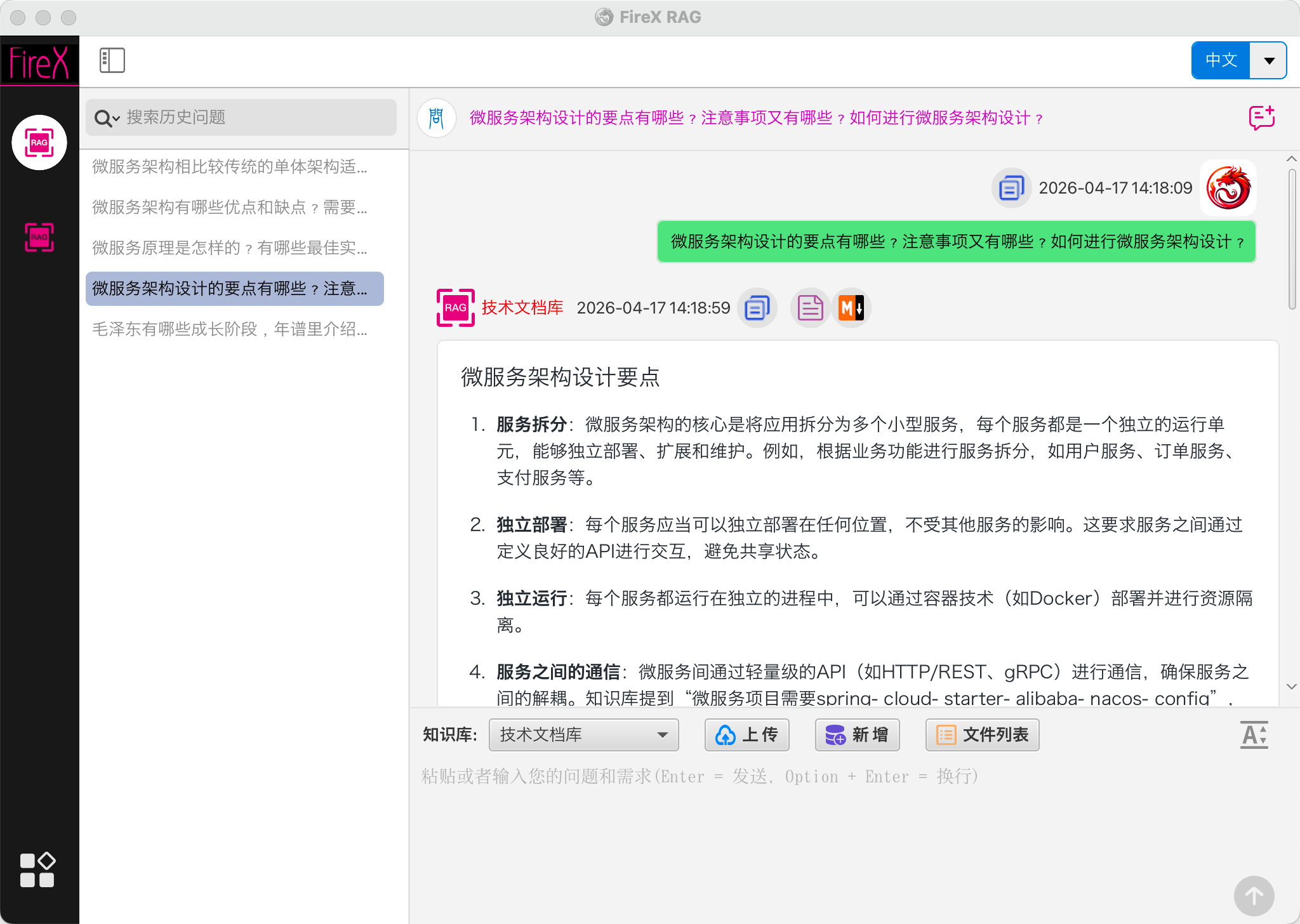Open 文件列表 to view uploaded files
The image size is (1300, 924).
point(981,734)
